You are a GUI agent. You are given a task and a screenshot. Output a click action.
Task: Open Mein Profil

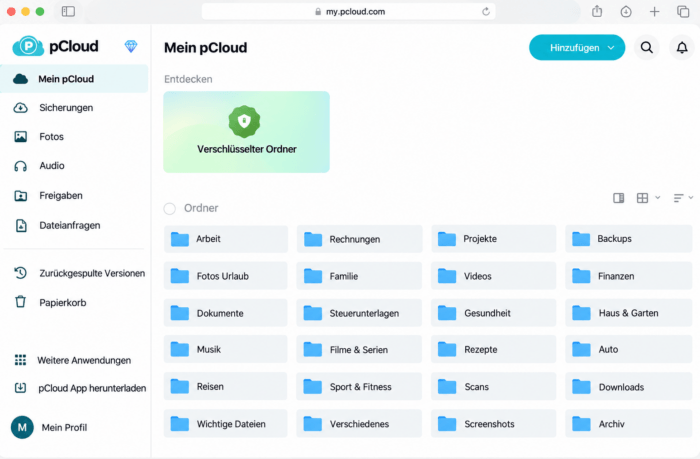(64, 428)
